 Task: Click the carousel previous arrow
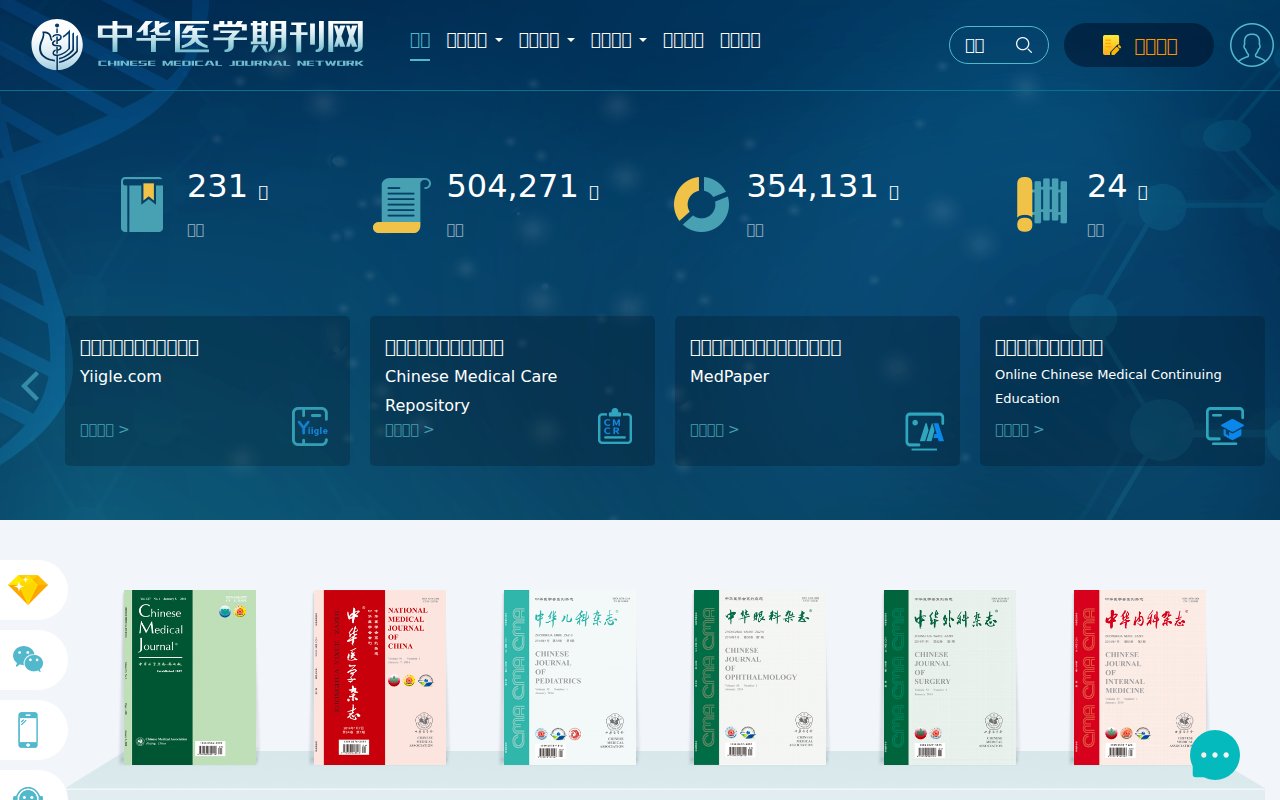30,386
